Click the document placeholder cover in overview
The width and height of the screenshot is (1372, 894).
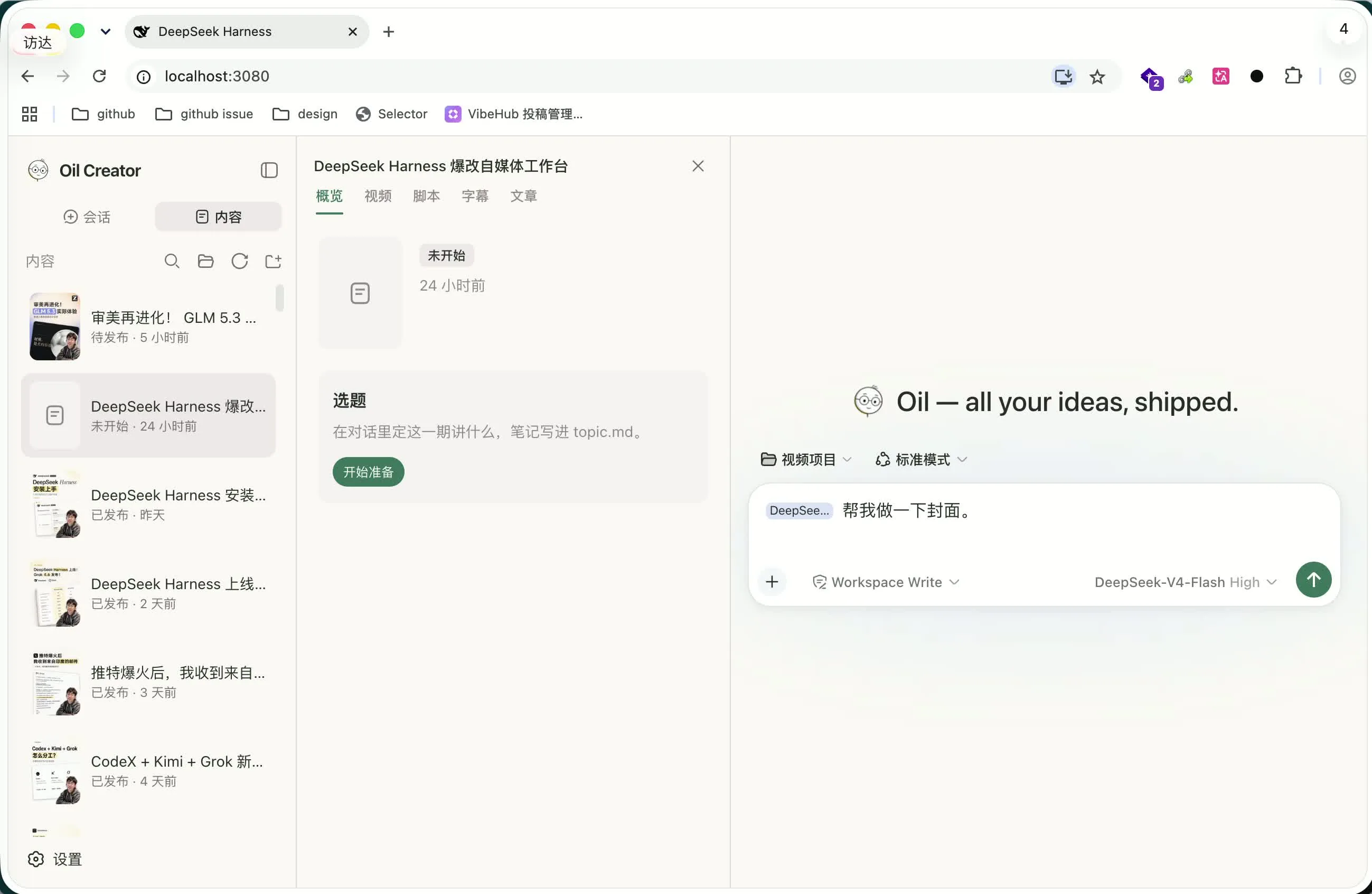360,292
